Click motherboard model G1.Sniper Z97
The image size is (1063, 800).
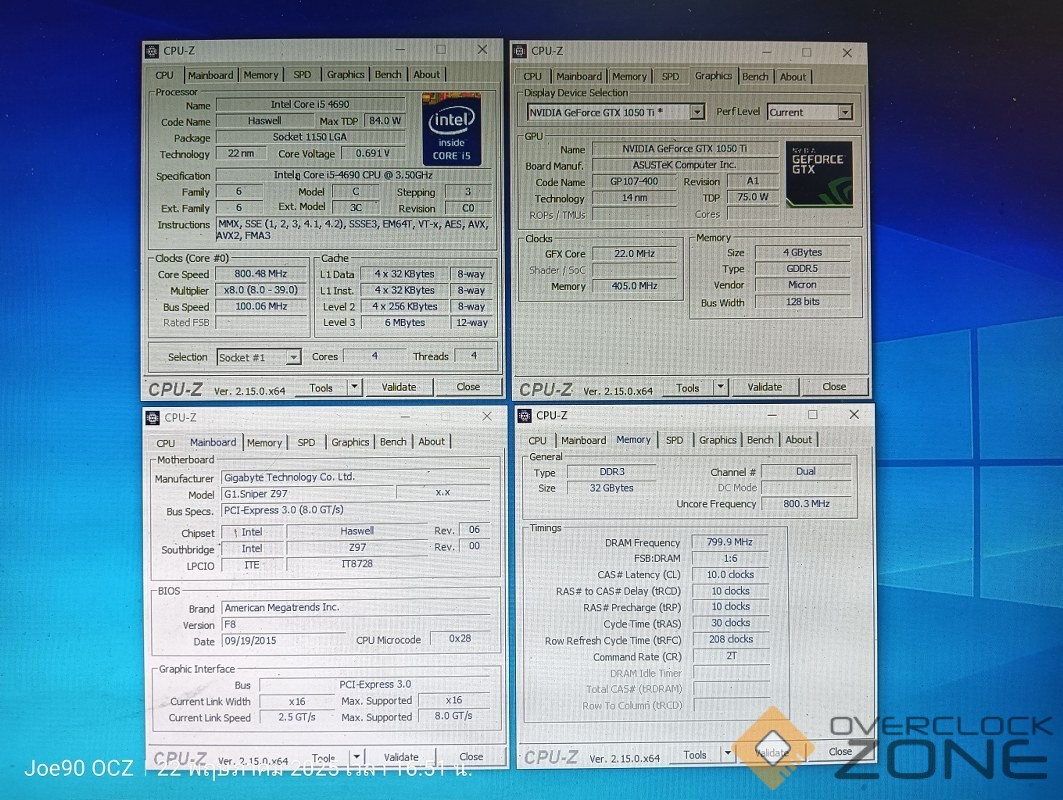[x=307, y=494]
